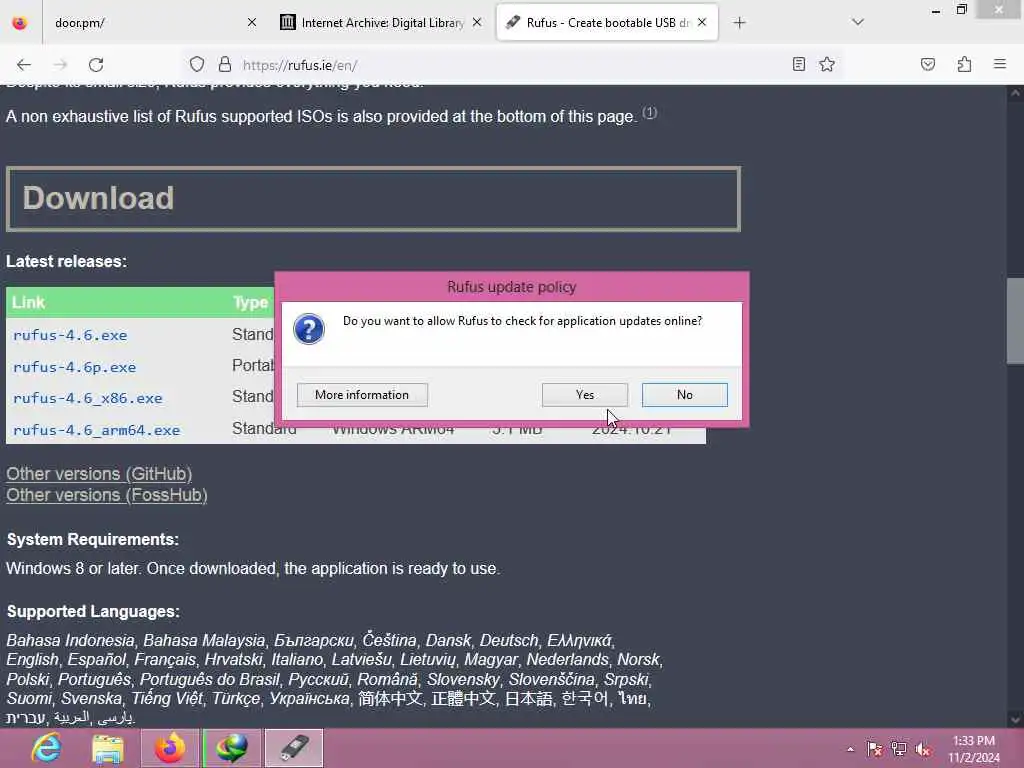
Task: Show hidden system tray icons
Action: tap(850, 749)
